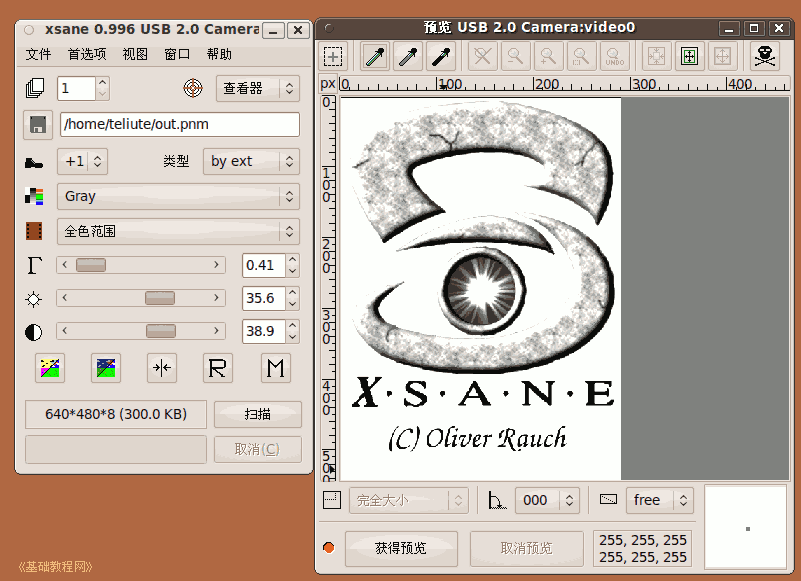Image resolution: width=801 pixels, height=581 pixels.
Task: Click the skull delete preview cache icon
Action: (x=765, y=56)
